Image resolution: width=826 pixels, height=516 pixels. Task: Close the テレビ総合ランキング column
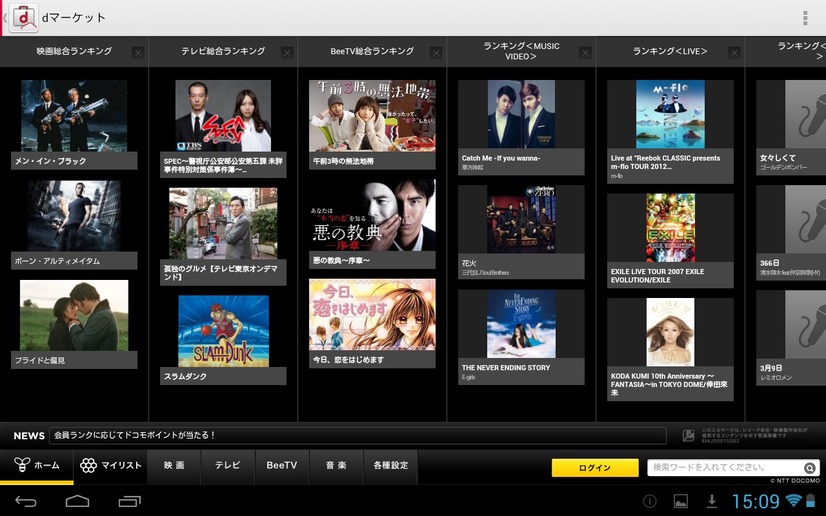pyautogui.click(x=287, y=52)
